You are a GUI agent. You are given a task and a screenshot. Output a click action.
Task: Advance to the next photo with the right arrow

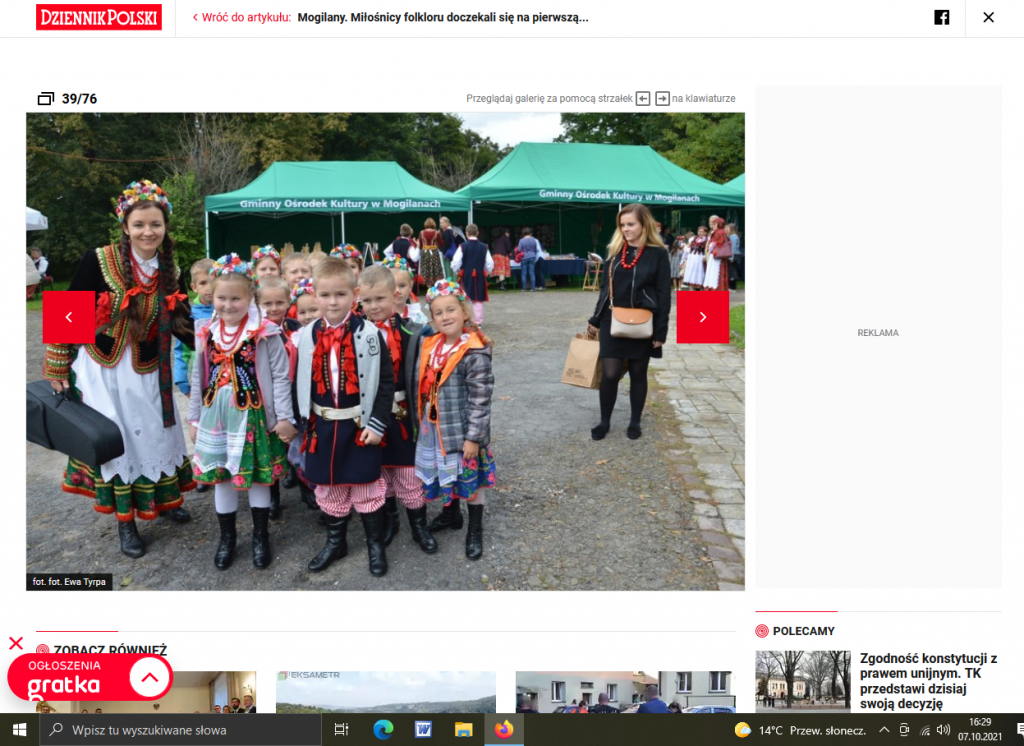pyautogui.click(x=702, y=317)
